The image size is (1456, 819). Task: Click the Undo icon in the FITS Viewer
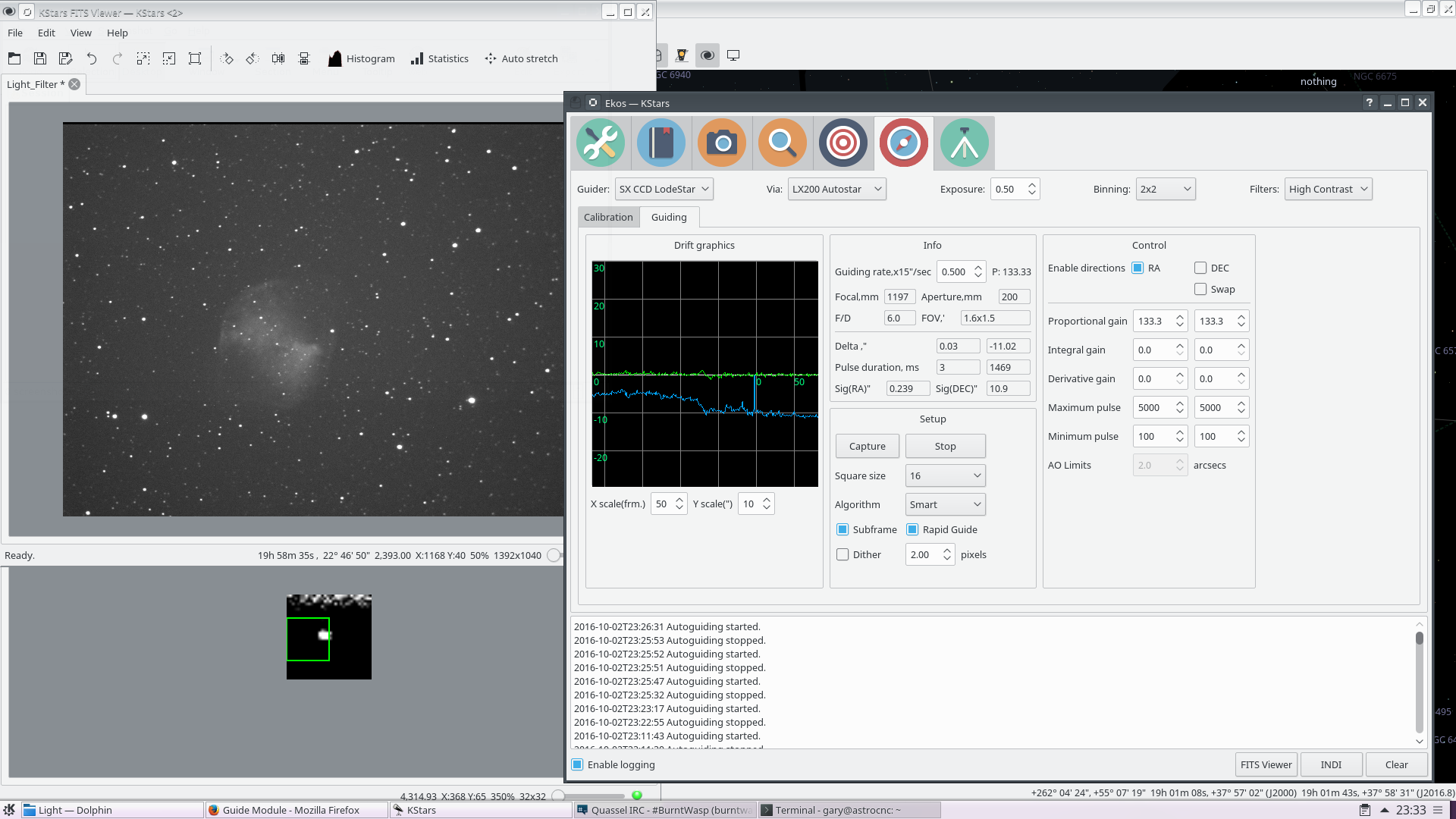pyautogui.click(x=92, y=58)
